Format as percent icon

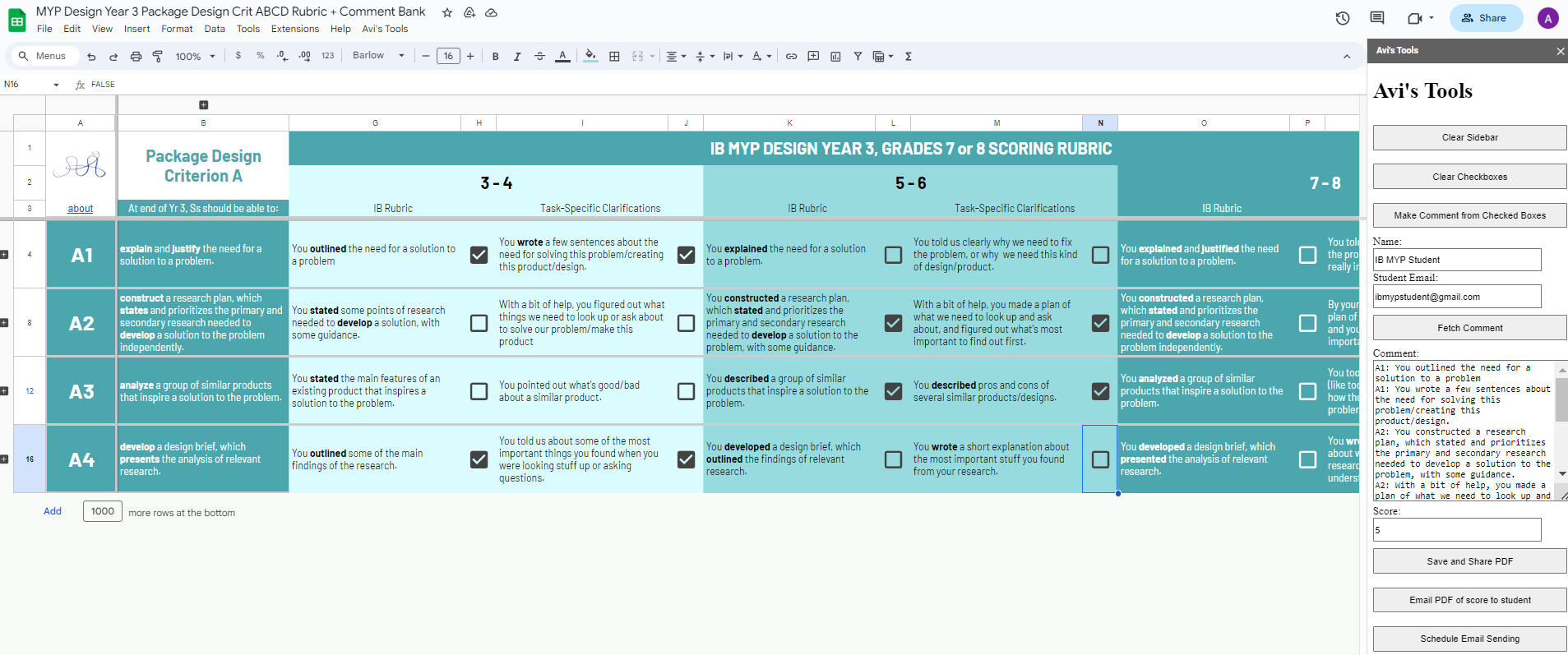click(x=260, y=56)
